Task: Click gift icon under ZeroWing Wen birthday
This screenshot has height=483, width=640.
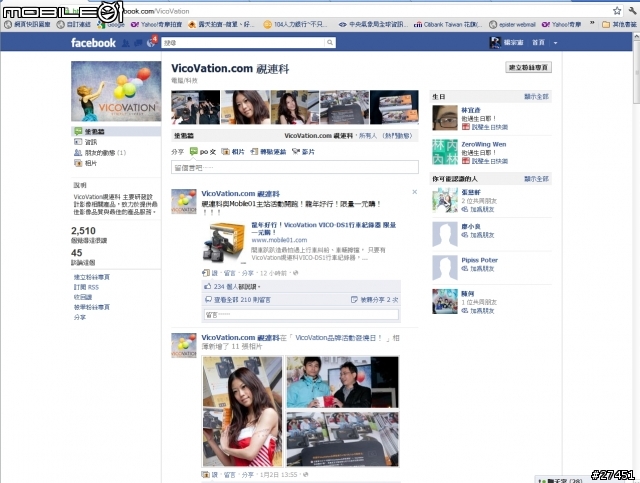Action: [465, 161]
